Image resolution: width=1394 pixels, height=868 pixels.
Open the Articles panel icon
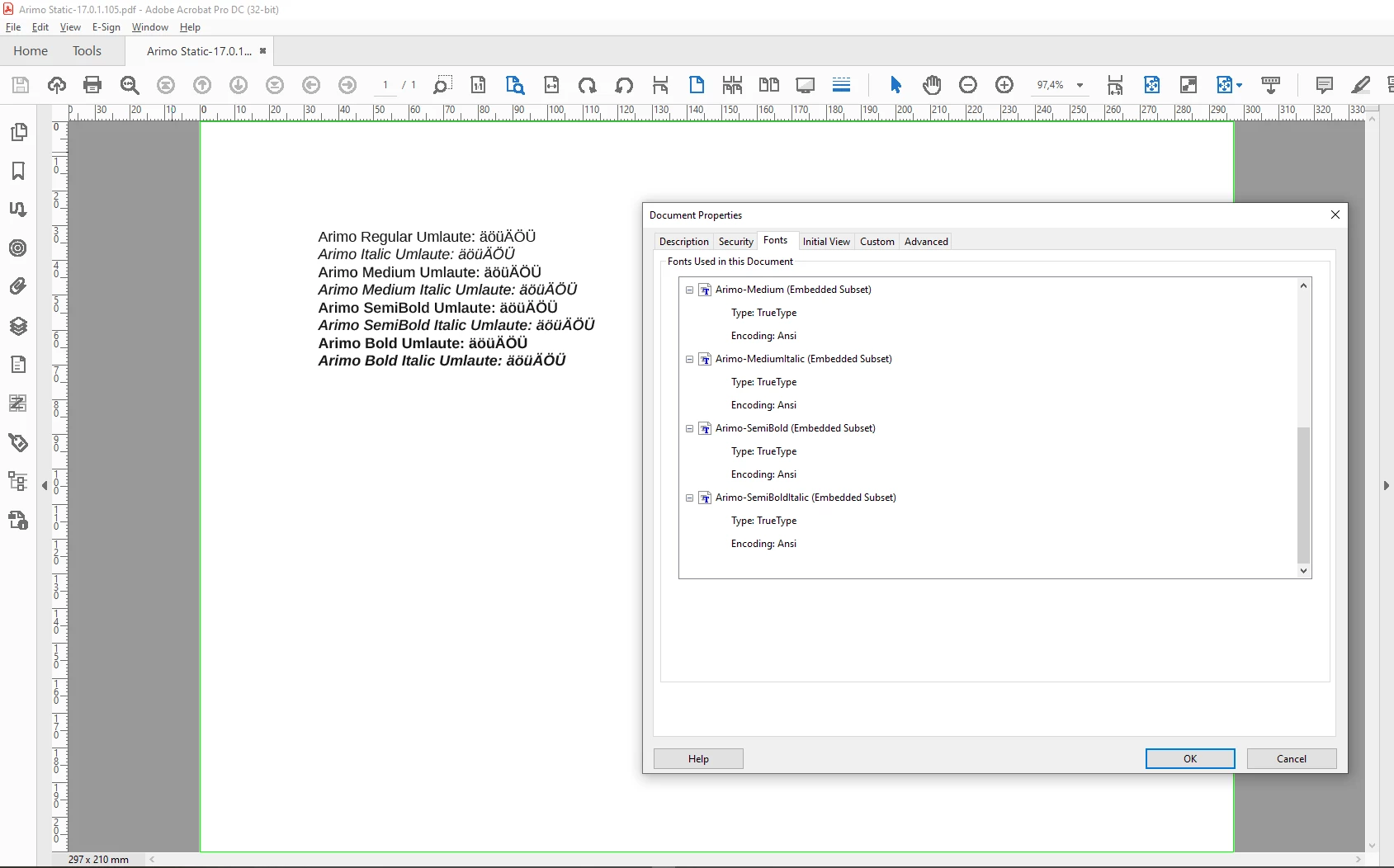coord(18,210)
